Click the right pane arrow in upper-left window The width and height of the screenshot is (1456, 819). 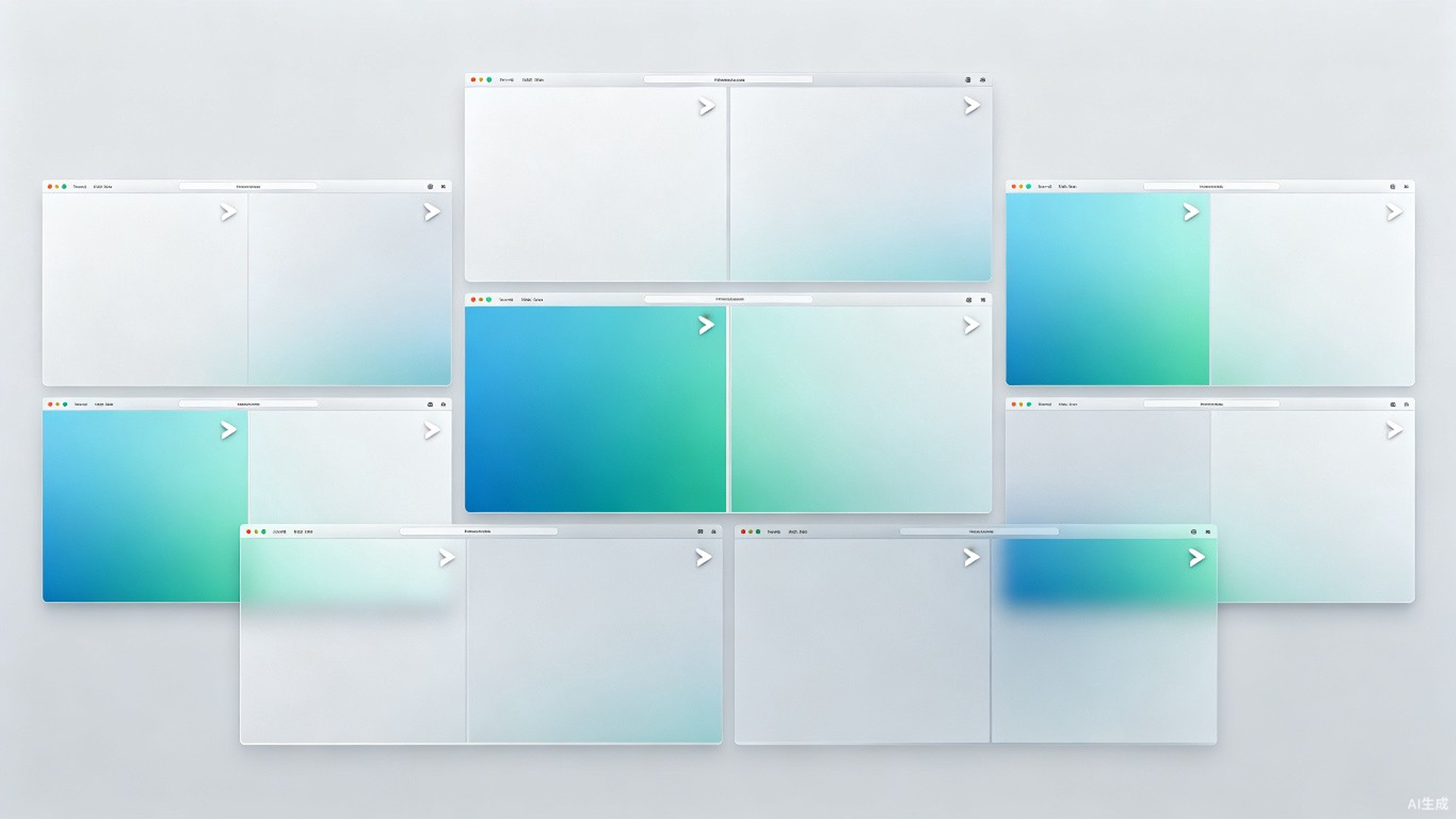432,212
